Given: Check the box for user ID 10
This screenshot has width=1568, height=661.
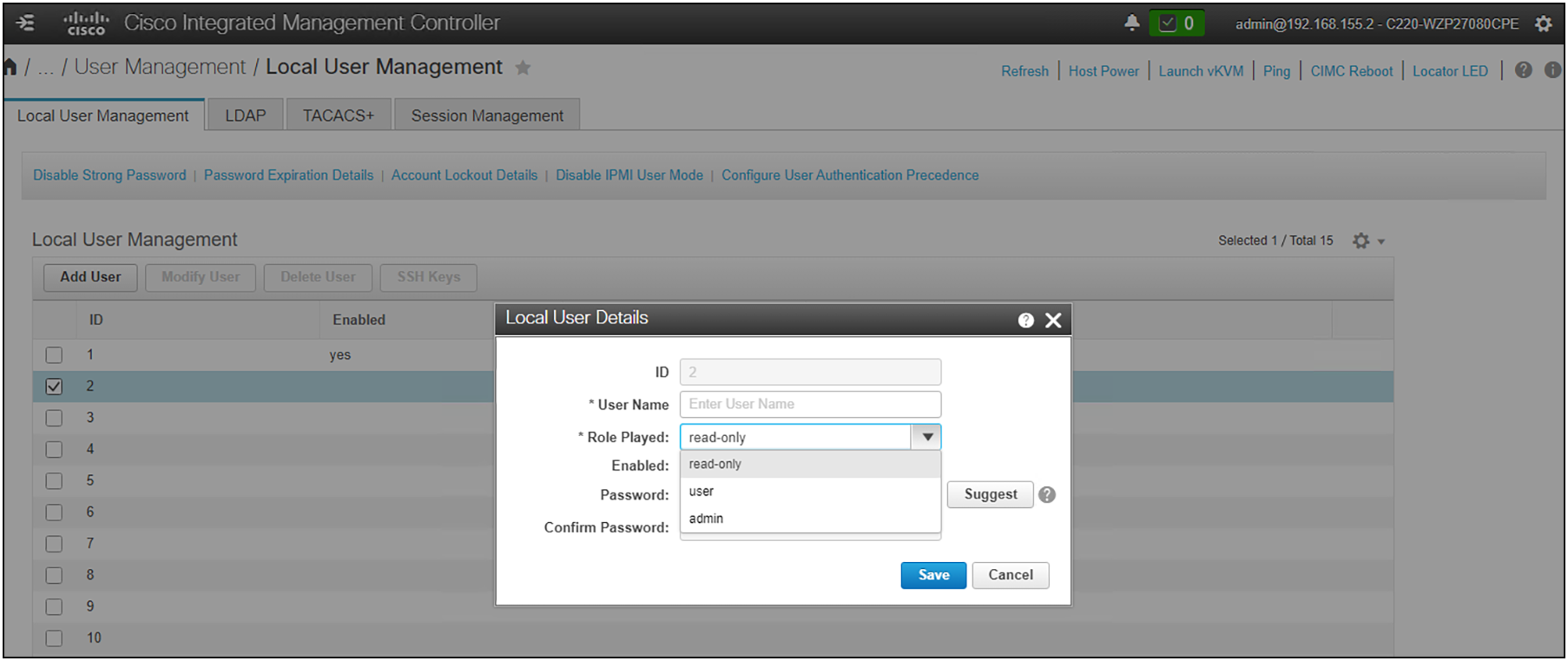Looking at the screenshot, I should [54, 638].
